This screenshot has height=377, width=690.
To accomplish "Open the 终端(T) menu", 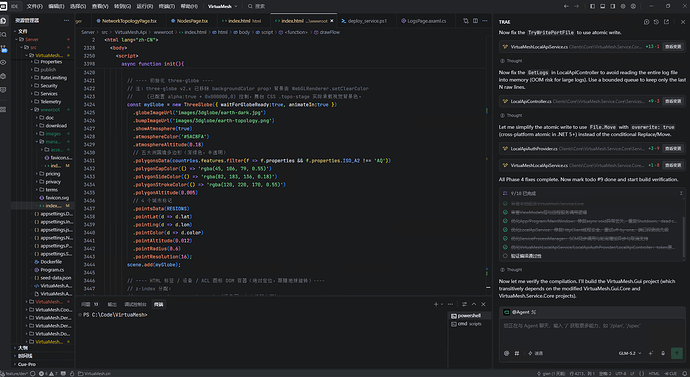I will 166,6.
